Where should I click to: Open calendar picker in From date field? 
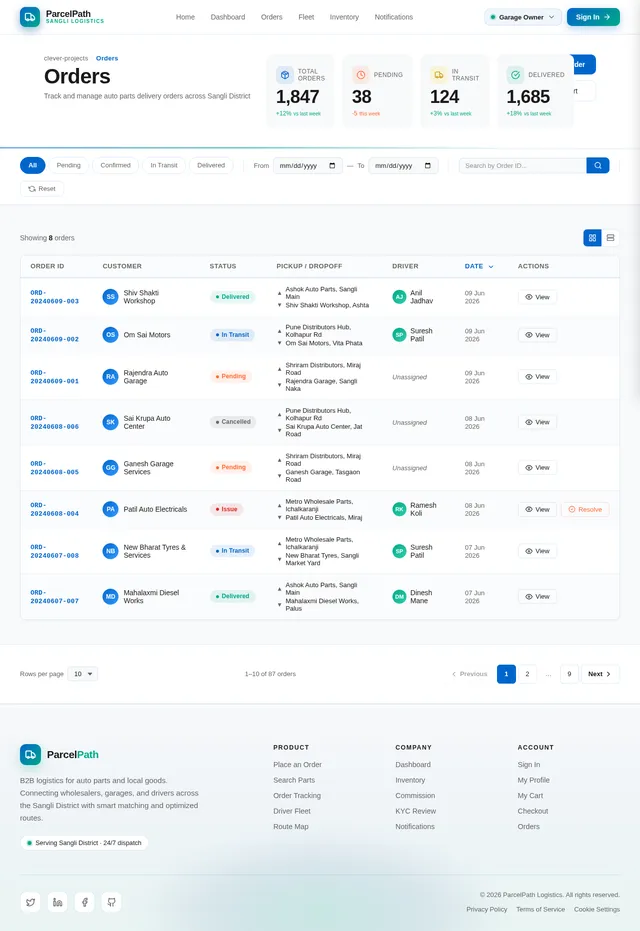point(332,166)
